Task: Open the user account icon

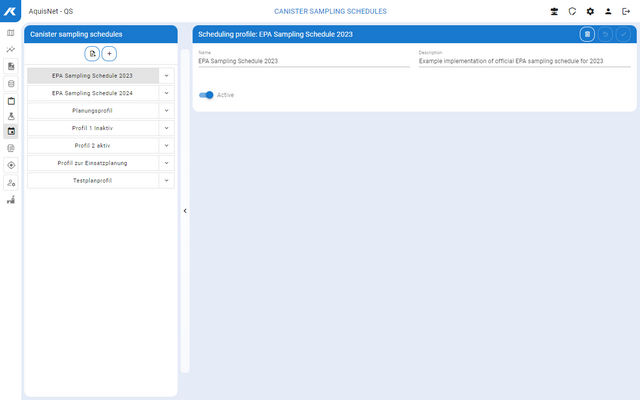Action: 608,11
